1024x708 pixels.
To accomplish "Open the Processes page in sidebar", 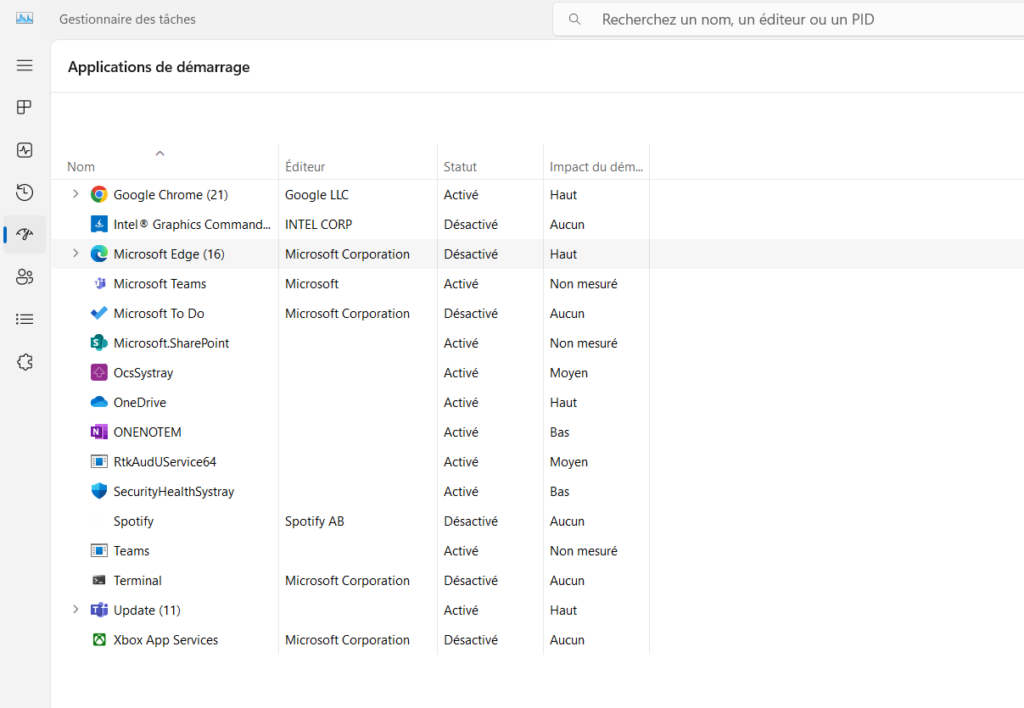I will (25, 108).
